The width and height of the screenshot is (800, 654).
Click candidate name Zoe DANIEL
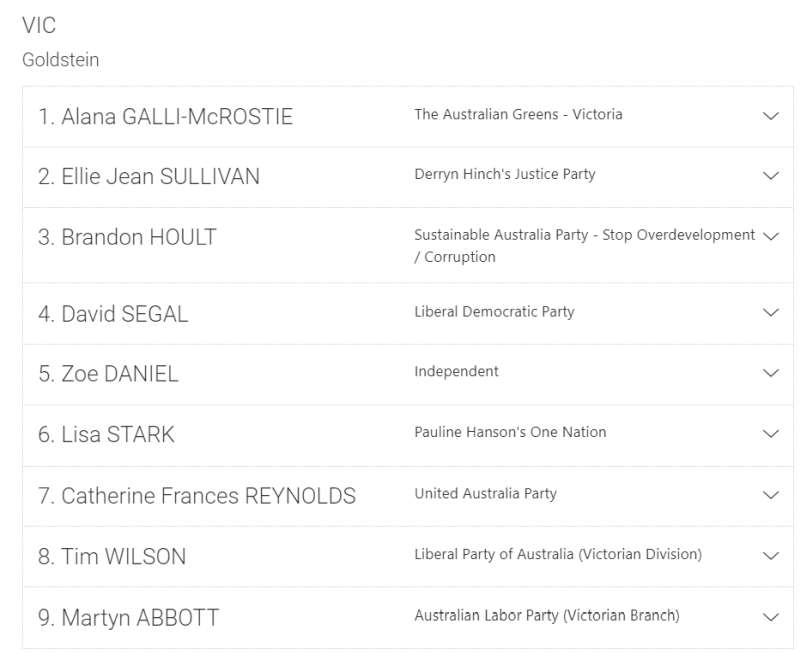pyautogui.click(x=108, y=374)
